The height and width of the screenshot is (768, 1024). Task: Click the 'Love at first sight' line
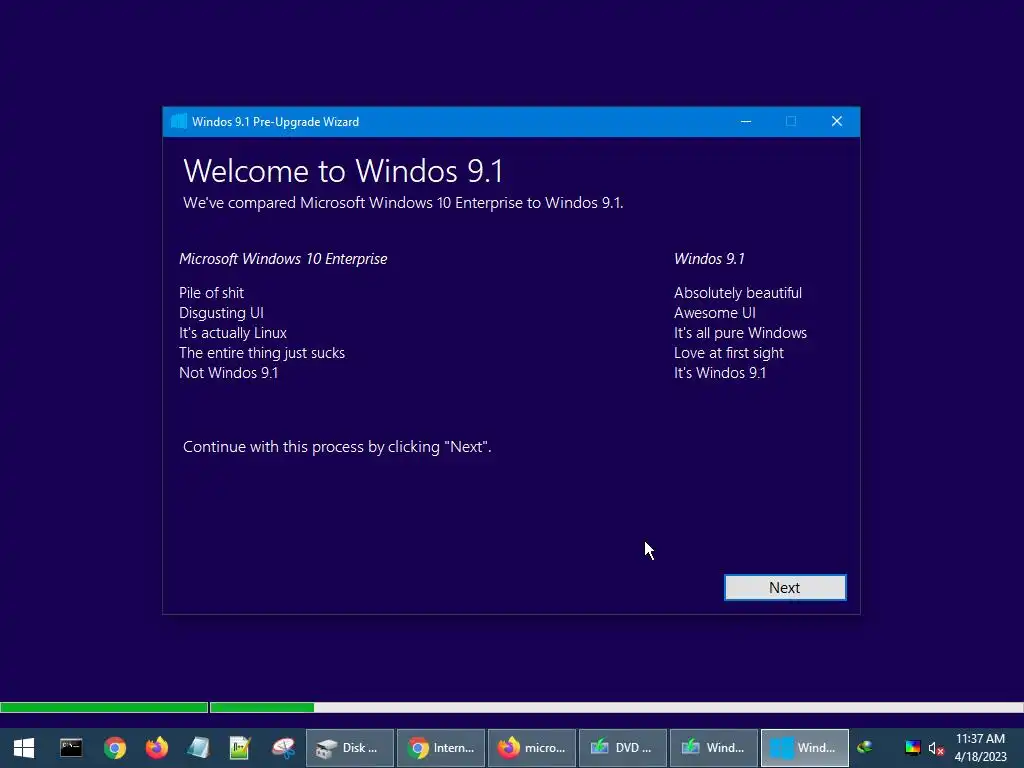click(729, 353)
